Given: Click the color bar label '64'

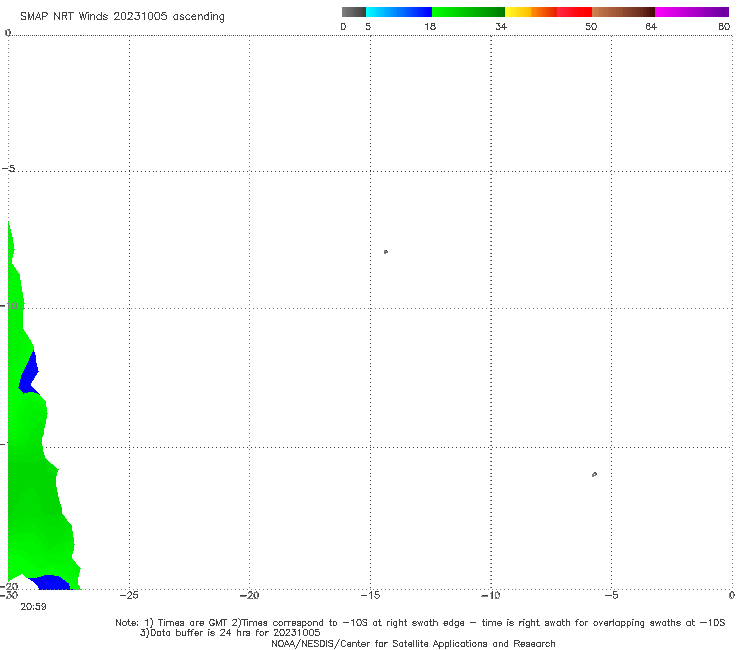Looking at the screenshot, I should coord(651,26).
